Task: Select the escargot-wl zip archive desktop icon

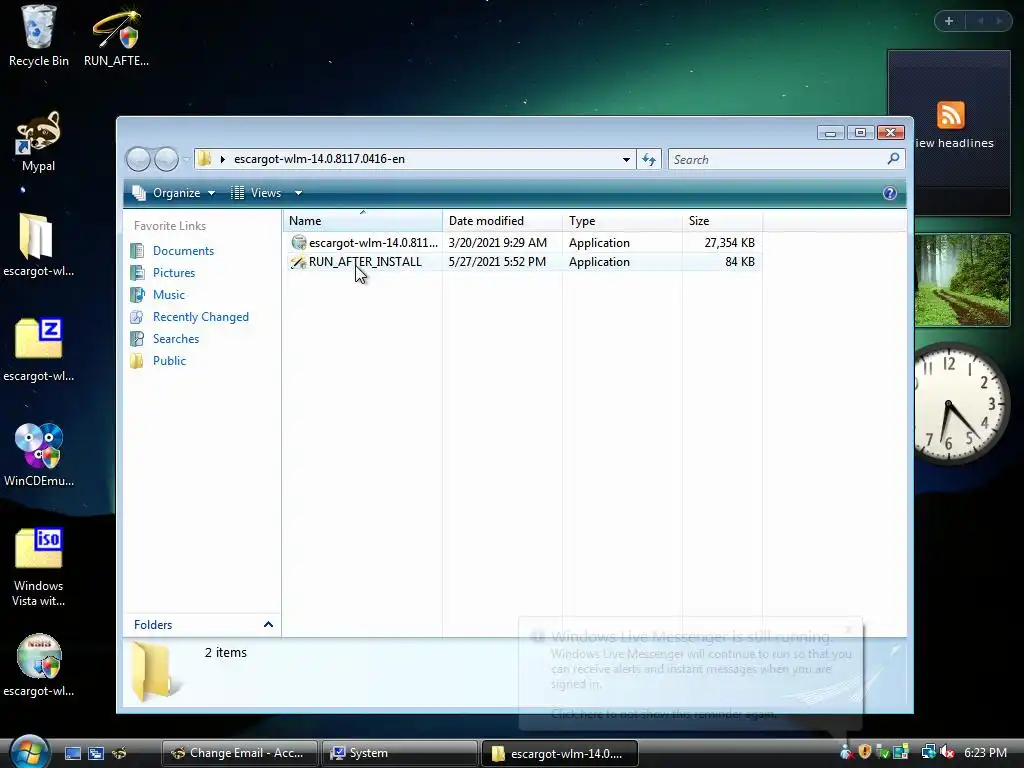Action: tap(39, 350)
